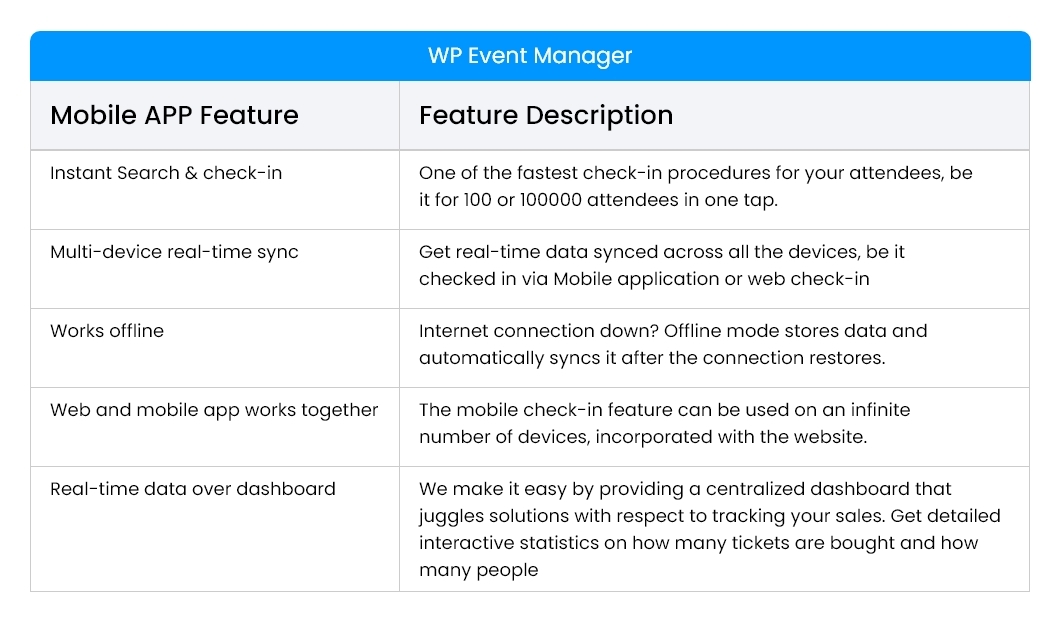The image size is (1060, 622).
Task: Click the WP Event Manager title banner
Action: pyautogui.click(x=530, y=56)
